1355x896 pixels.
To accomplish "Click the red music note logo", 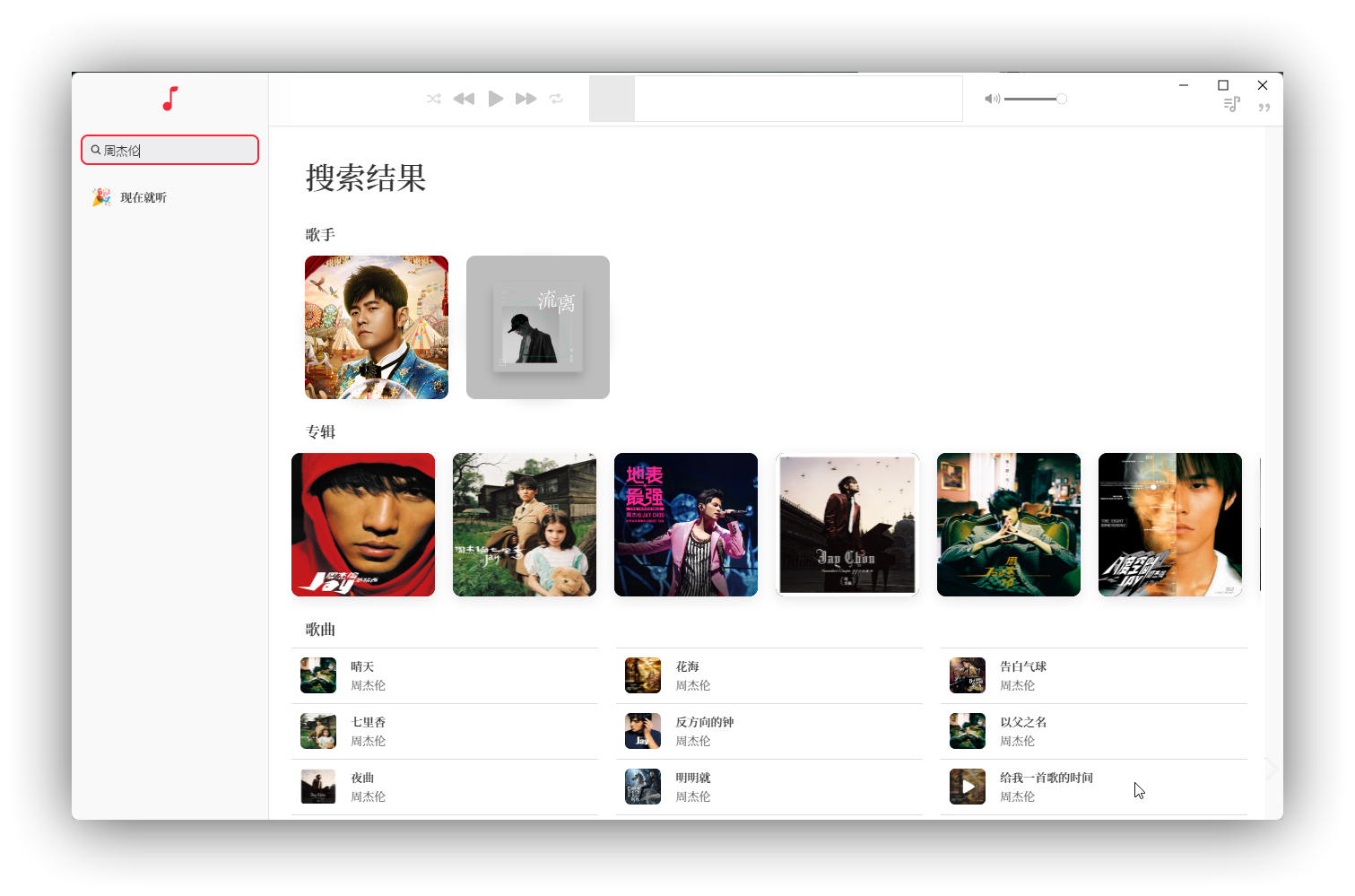I will pyautogui.click(x=169, y=99).
